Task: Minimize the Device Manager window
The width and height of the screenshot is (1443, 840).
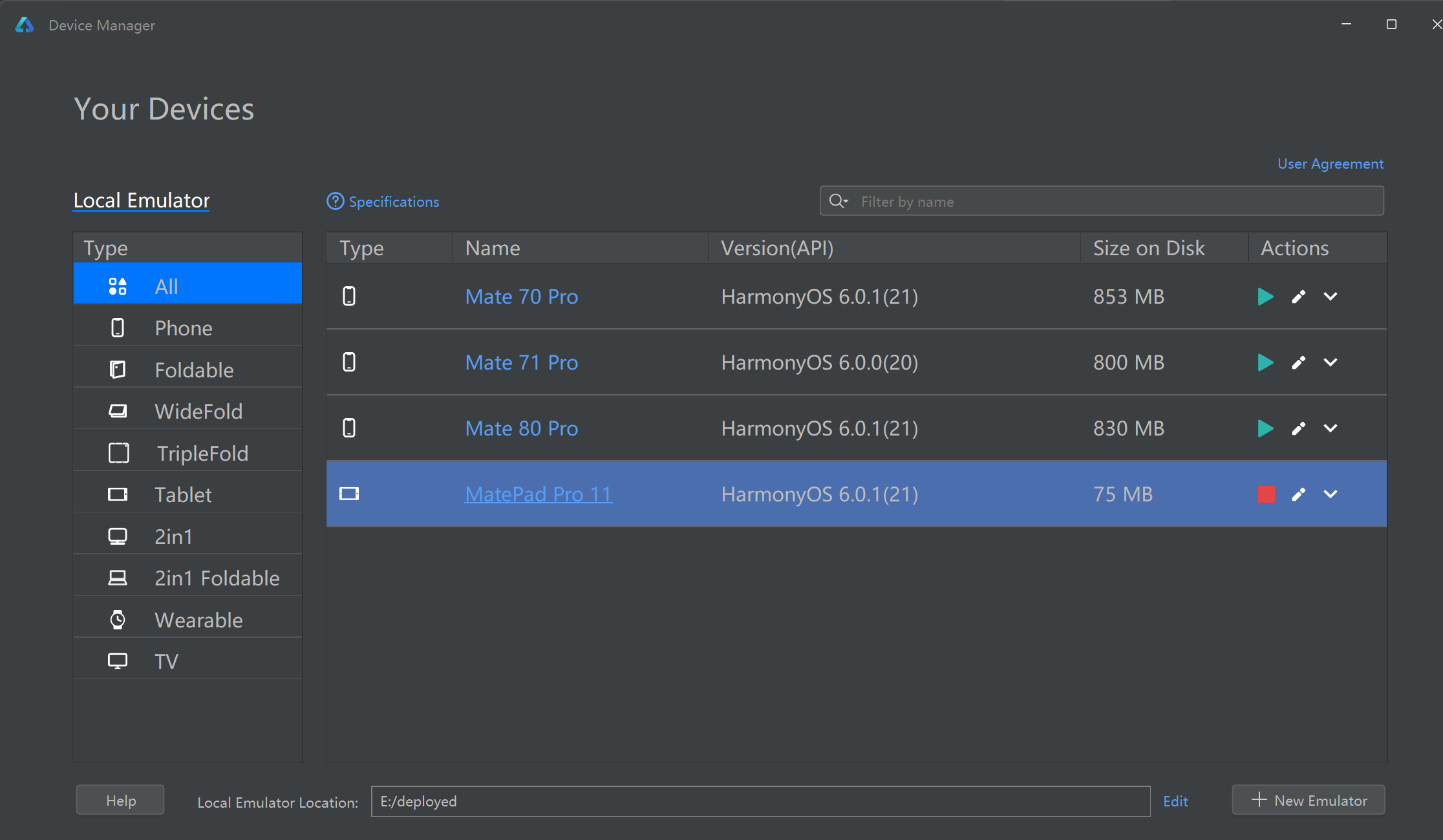Action: coord(1347,25)
